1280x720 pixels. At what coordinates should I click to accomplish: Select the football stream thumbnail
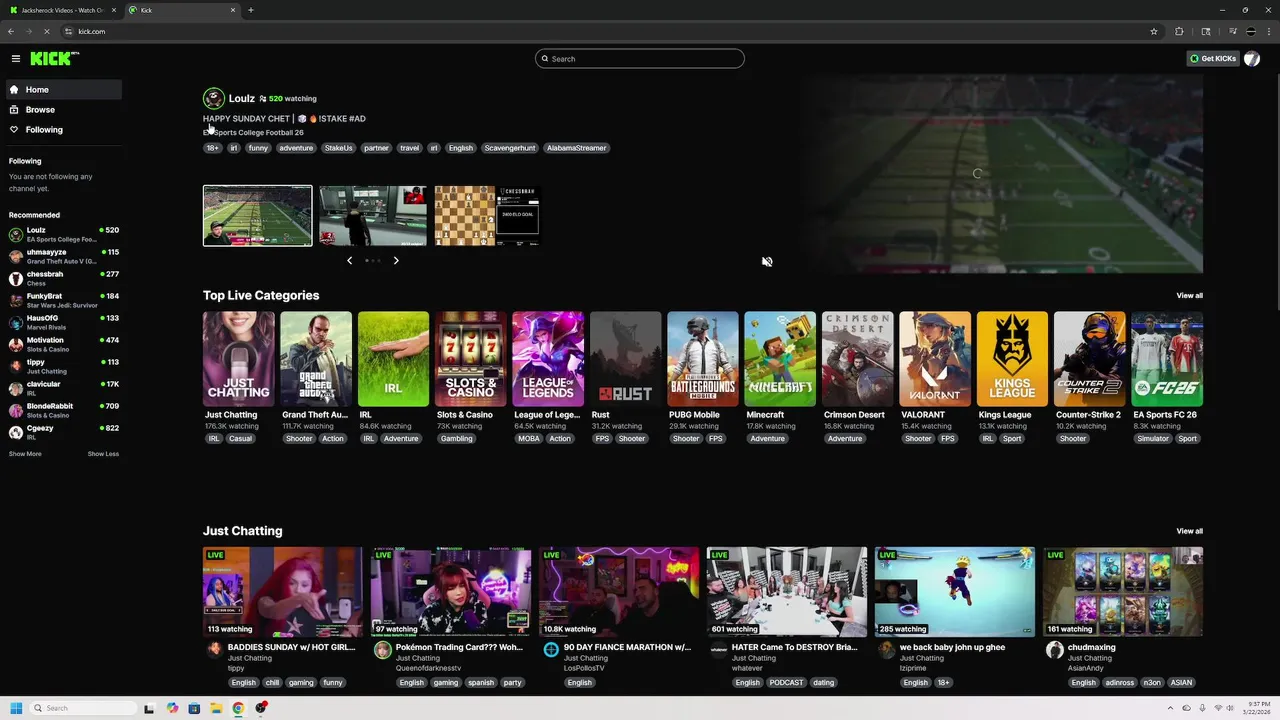tap(258, 215)
